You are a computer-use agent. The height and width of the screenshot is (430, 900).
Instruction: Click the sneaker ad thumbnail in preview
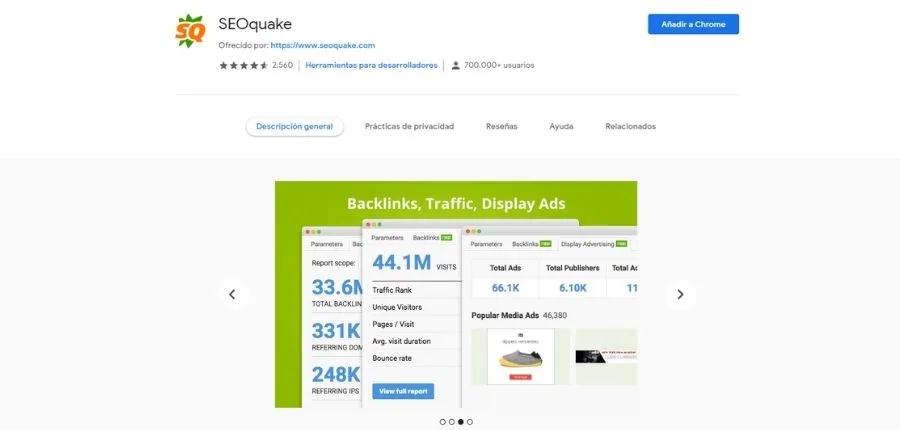click(x=520, y=357)
